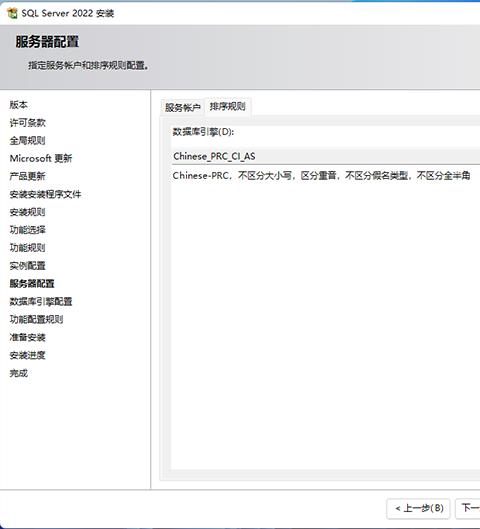Select the 安装进度 step
Image resolution: width=480 pixels, height=529 pixels.
[27, 355]
